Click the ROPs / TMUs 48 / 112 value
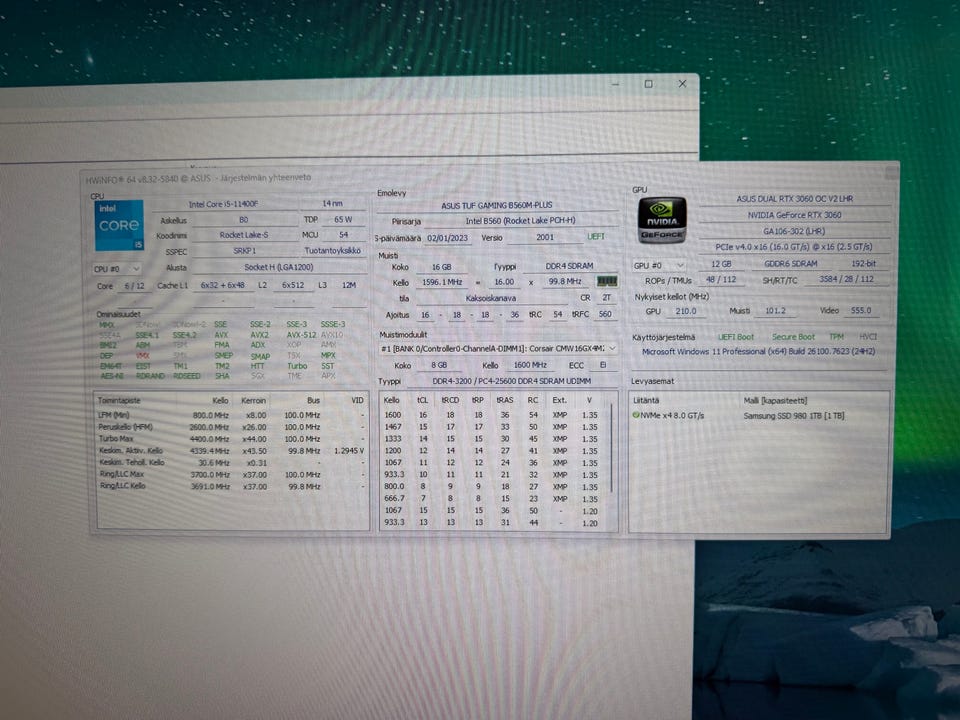 (x=721, y=279)
